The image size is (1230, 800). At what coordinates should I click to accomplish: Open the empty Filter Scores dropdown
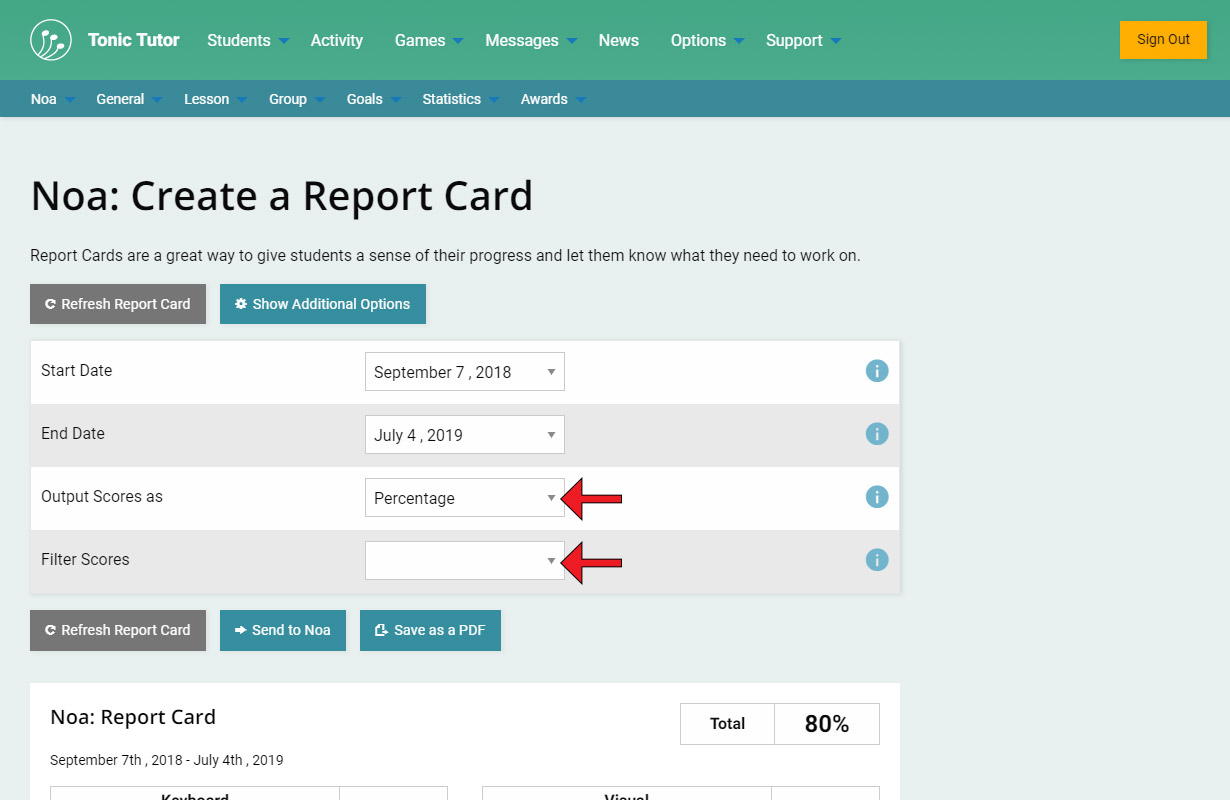click(x=464, y=561)
